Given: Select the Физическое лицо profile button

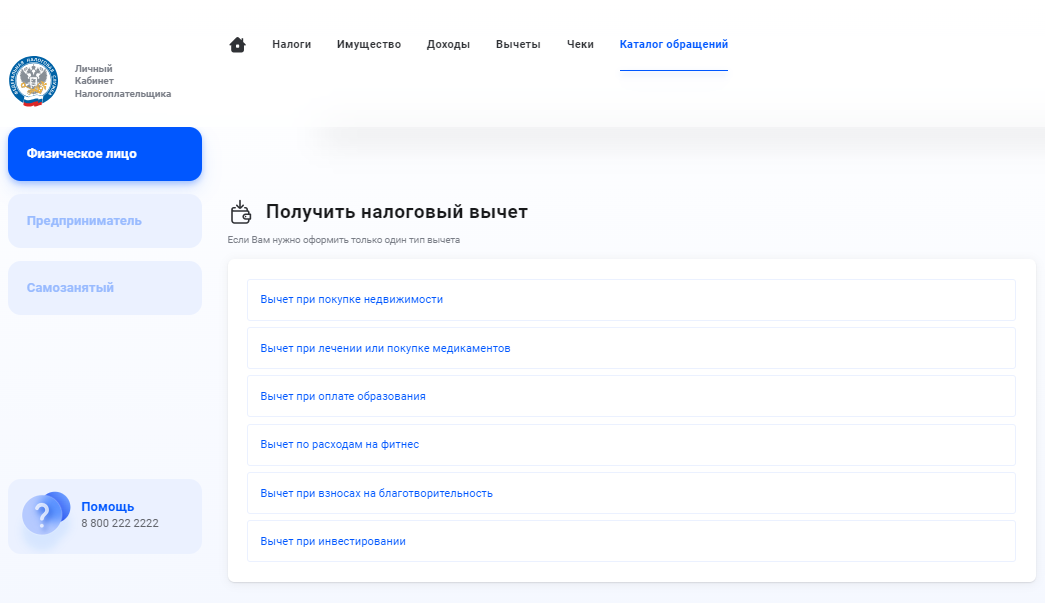Looking at the screenshot, I should [x=105, y=154].
